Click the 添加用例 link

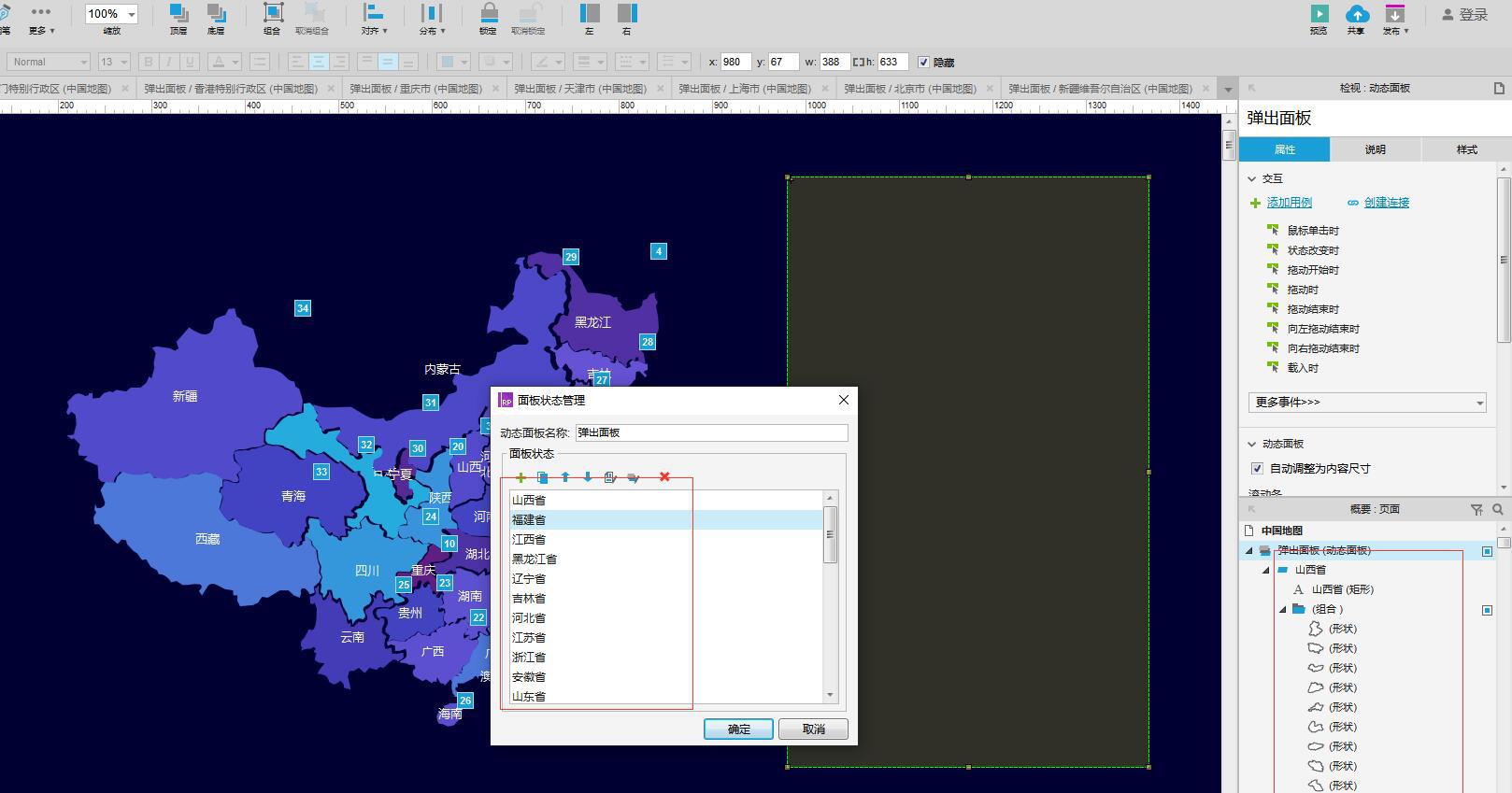(1290, 203)
